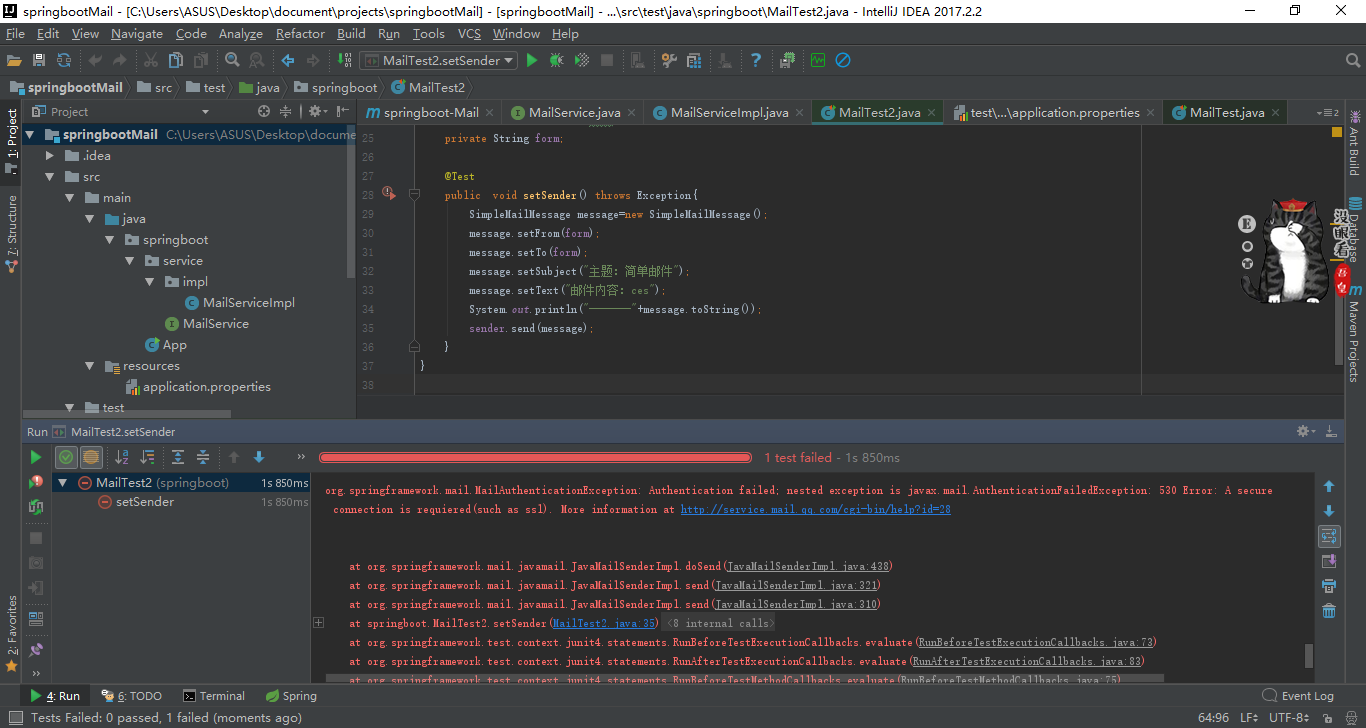Click Collapse All icon in the test toolbar
Screen dimensions: 1366x728
[203, 457]
